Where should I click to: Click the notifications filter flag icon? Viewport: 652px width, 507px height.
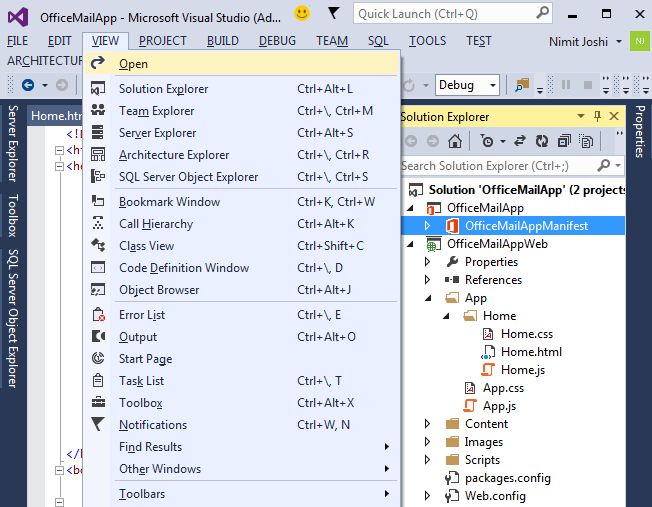coord(335,14)
